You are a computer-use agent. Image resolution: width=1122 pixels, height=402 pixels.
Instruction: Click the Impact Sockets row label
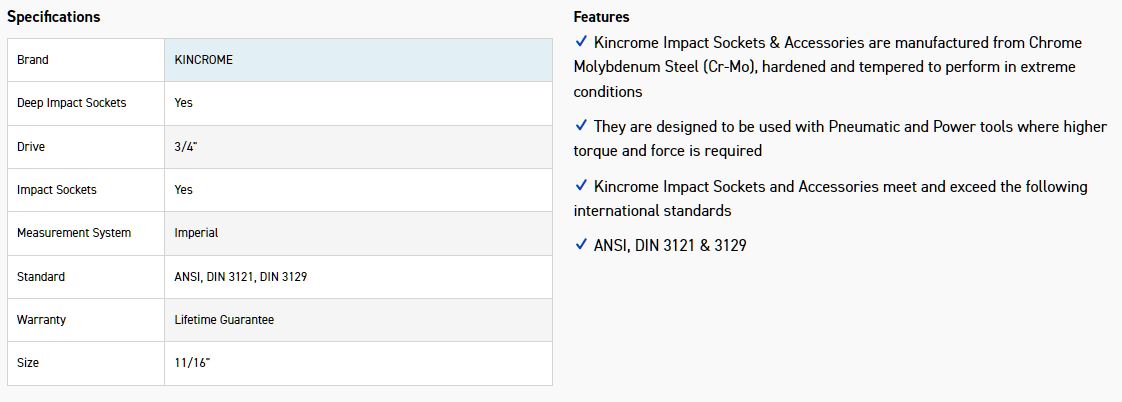(x=57, y=190)
